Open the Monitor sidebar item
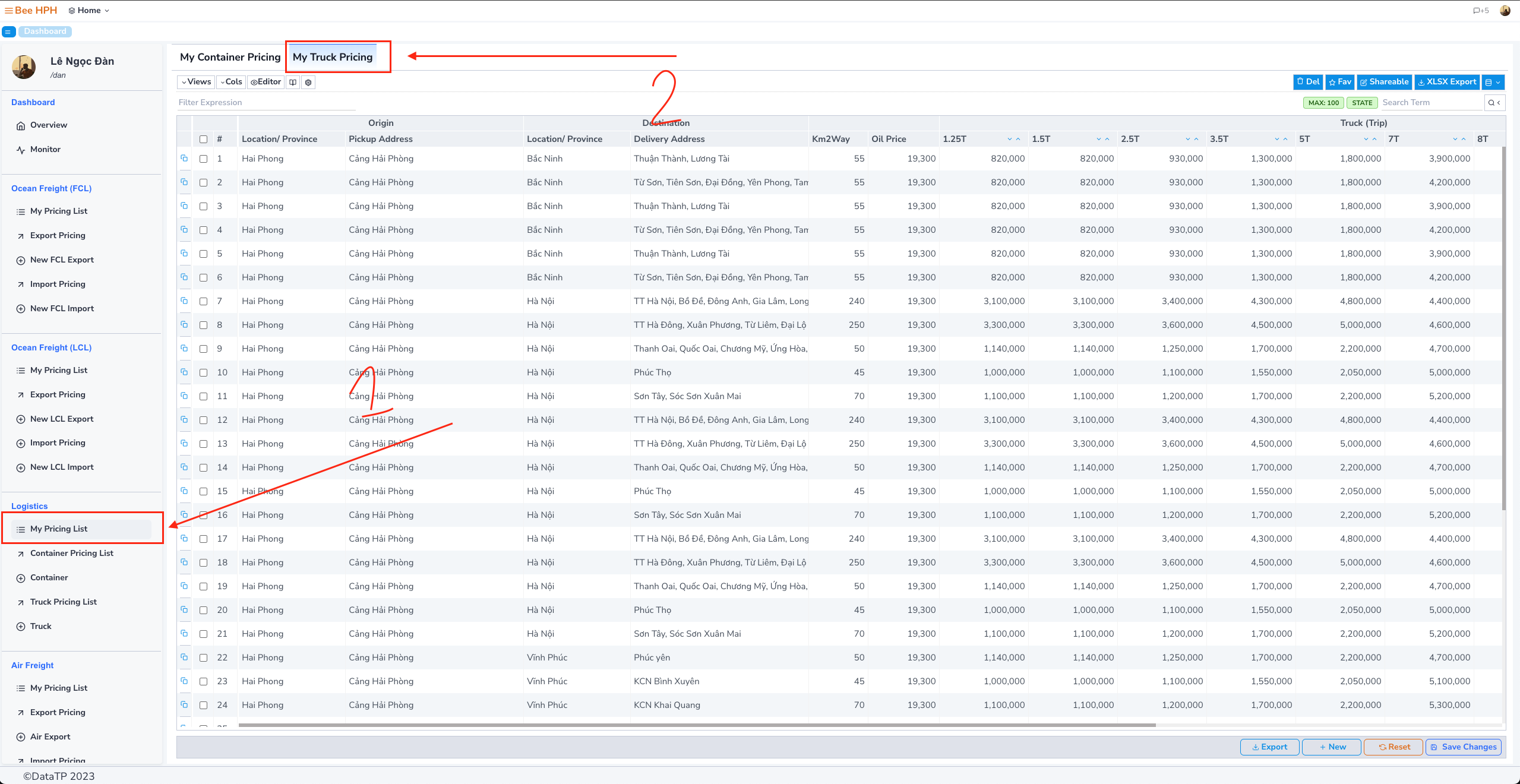The height and width of the screenshot is (784, 1520). click(x=45, y=149)
